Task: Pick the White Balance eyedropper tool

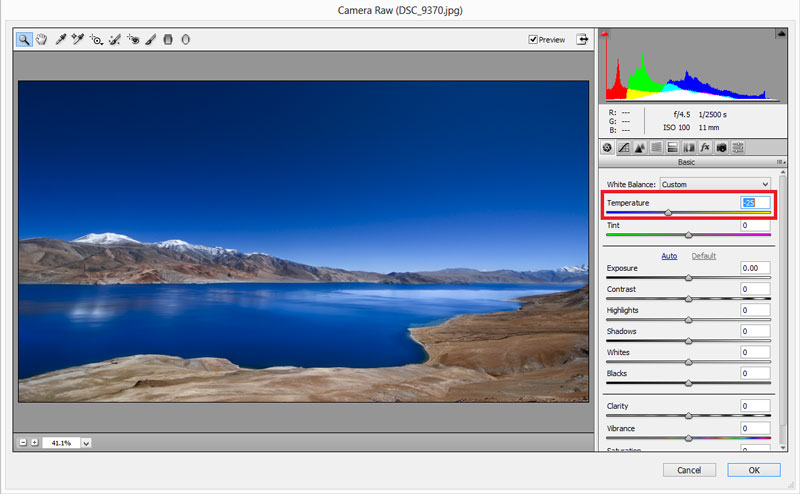Action: 61,40
